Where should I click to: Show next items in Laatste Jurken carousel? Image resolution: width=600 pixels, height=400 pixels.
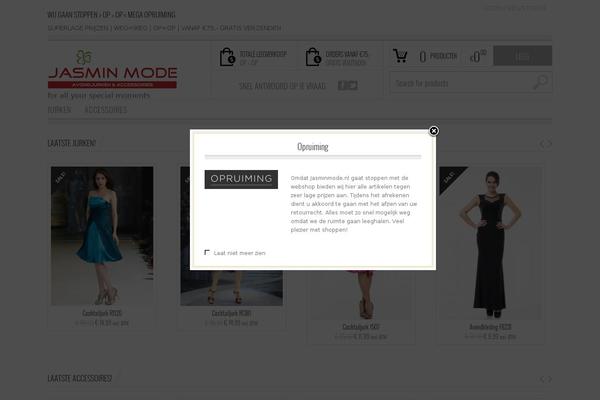point(549,144)
